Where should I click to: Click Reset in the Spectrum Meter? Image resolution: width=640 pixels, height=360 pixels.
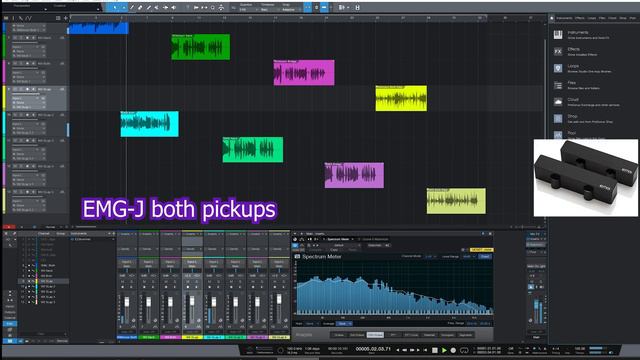(485, 256)
